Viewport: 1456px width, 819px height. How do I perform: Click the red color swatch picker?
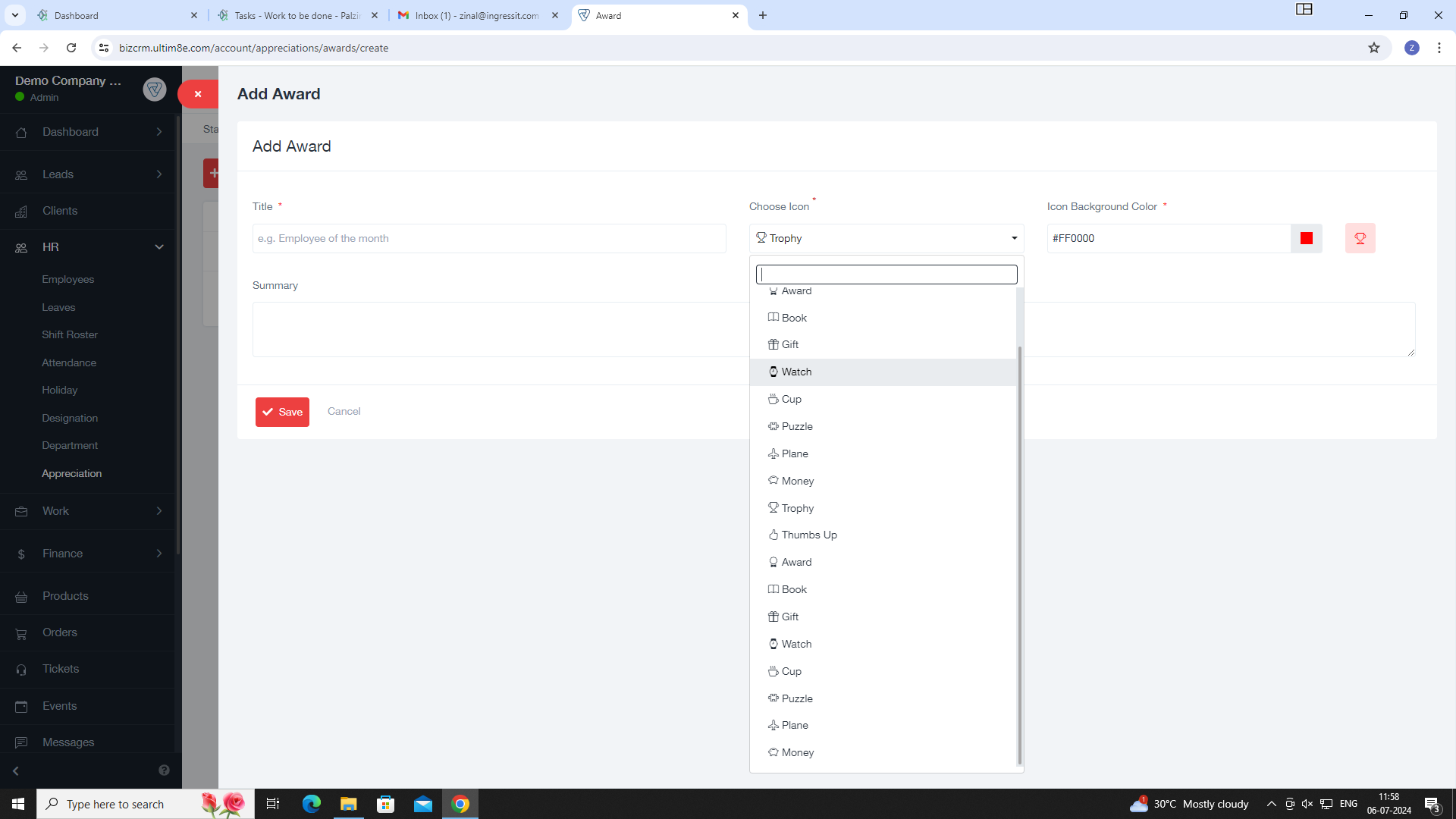[x=1306, y=238]
